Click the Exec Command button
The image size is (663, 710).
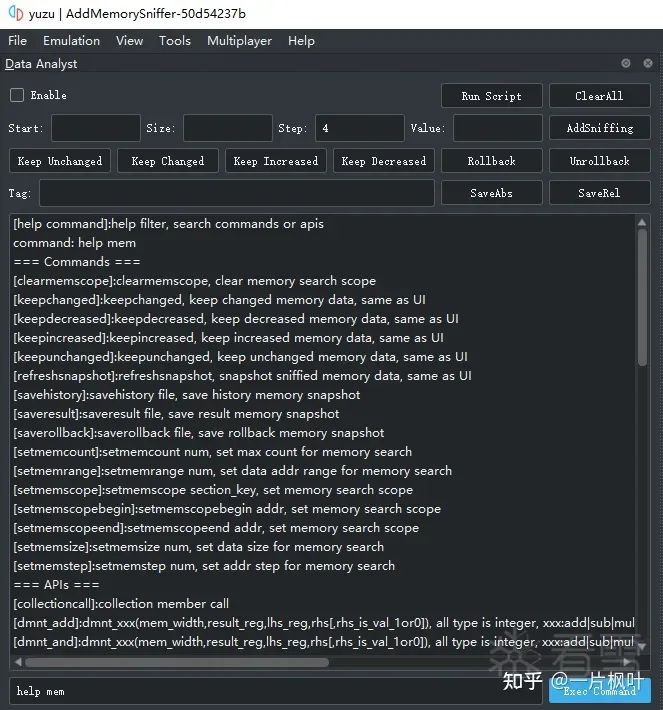coord(600,691)
